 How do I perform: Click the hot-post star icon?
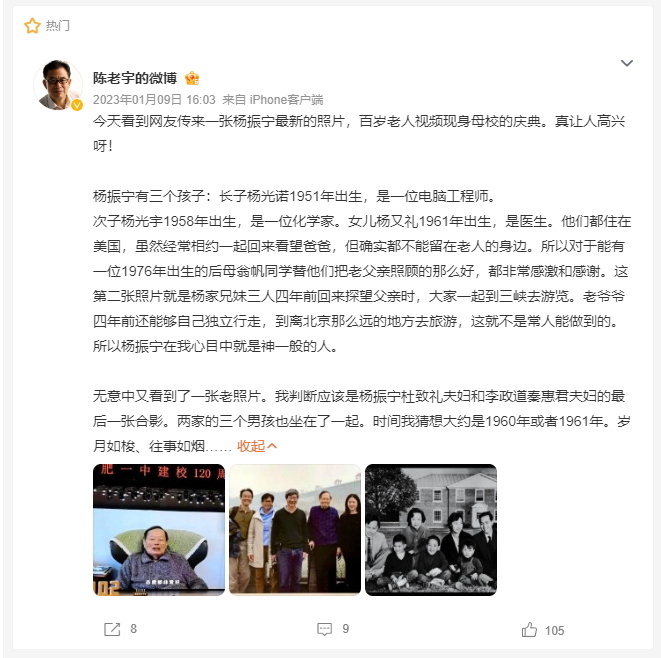pos(32,26)
